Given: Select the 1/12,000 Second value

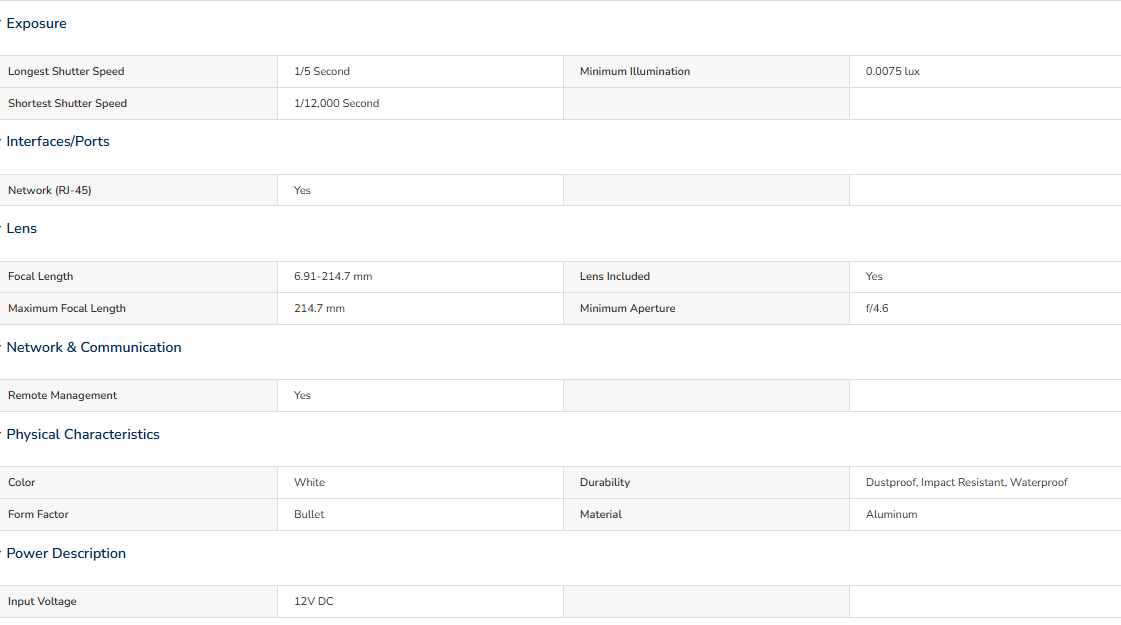Looking at the screenshot, I should click(x=337, y=104).
